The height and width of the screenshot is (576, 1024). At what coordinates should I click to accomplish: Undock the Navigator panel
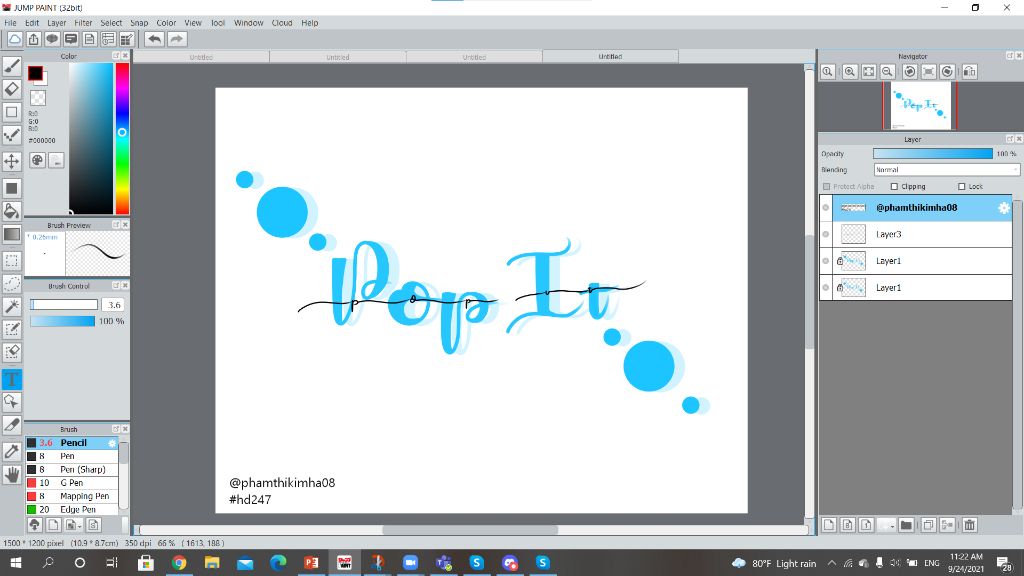pos(1010,56)
